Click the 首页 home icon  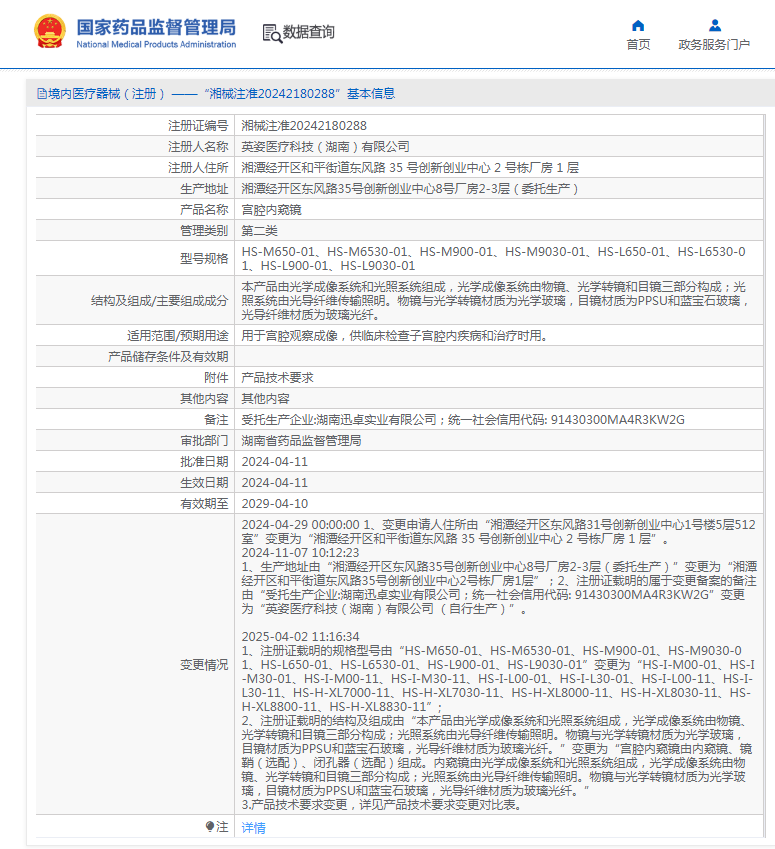[638, 25]
